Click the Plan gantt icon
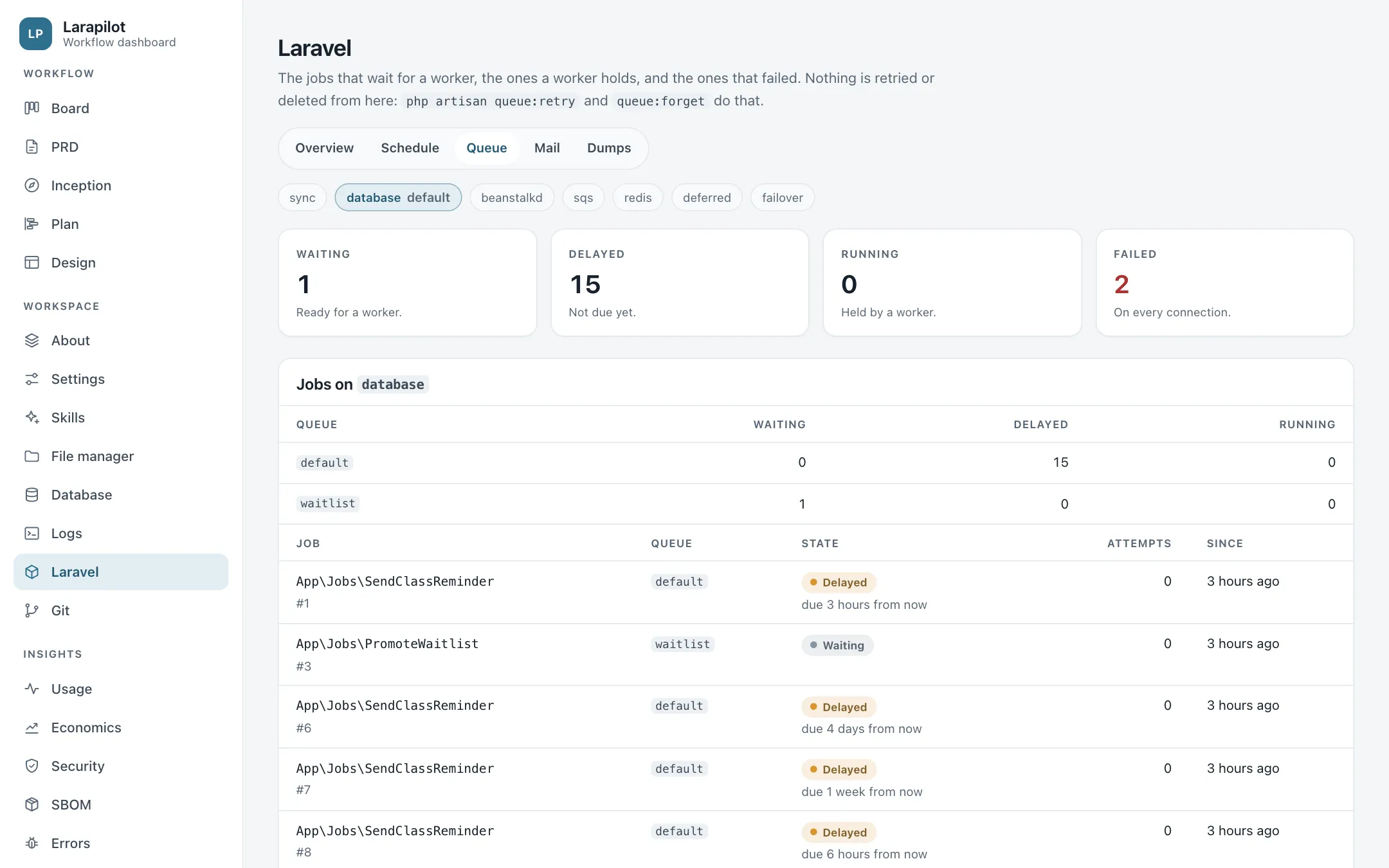1389x868 pixels. pos(32,224)
